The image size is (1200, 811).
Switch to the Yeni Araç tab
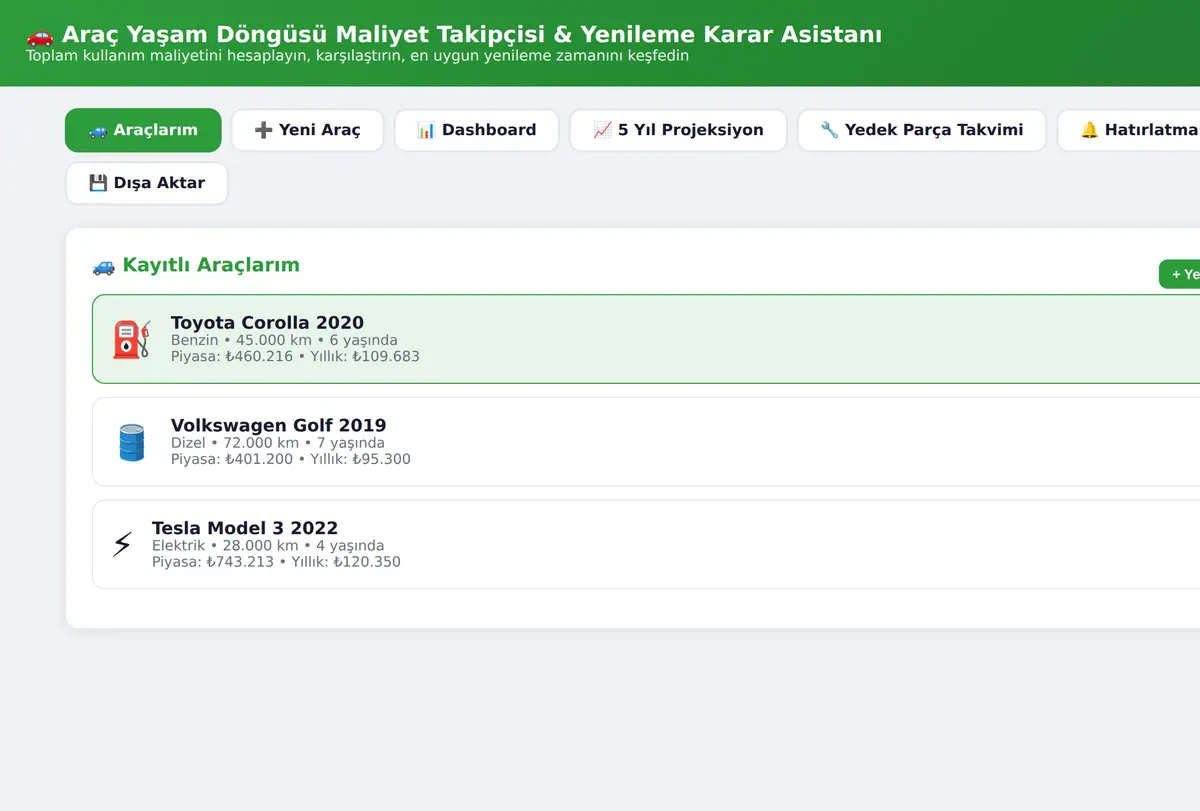click(307, 130)
